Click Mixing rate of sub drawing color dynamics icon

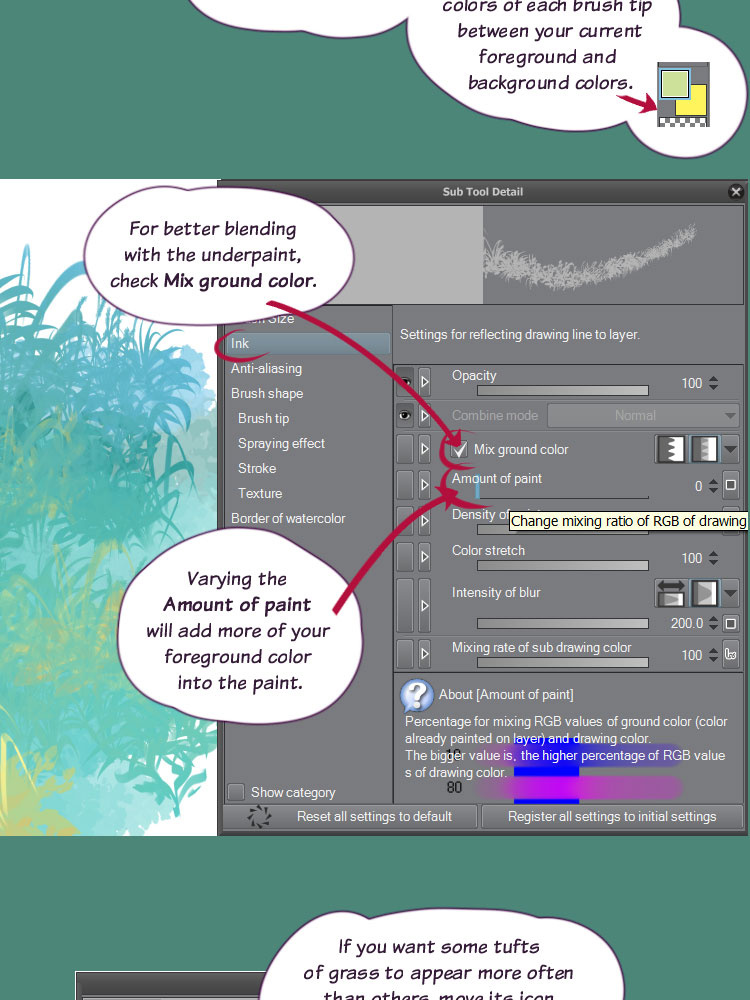click(x=731, y=656)
